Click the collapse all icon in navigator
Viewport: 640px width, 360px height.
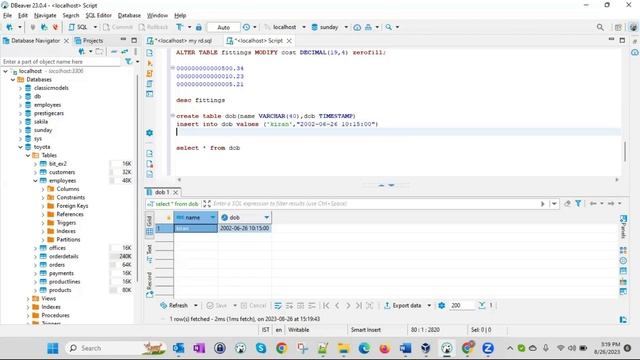pos(114,51)
